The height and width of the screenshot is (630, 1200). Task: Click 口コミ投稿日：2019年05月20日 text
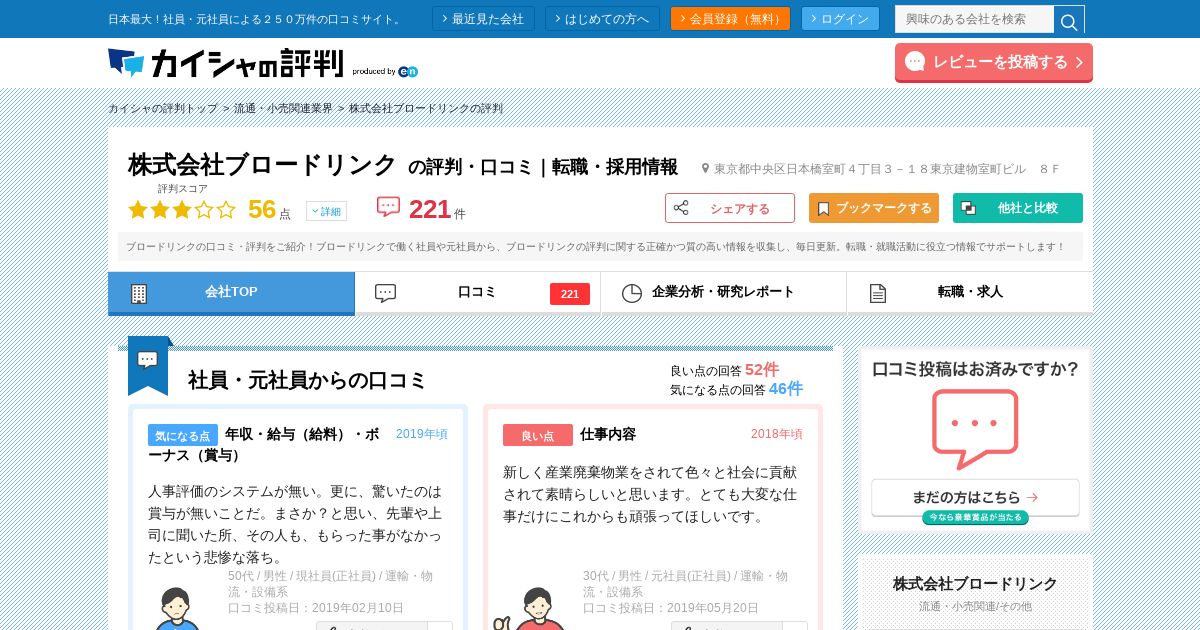pos(671,608)
